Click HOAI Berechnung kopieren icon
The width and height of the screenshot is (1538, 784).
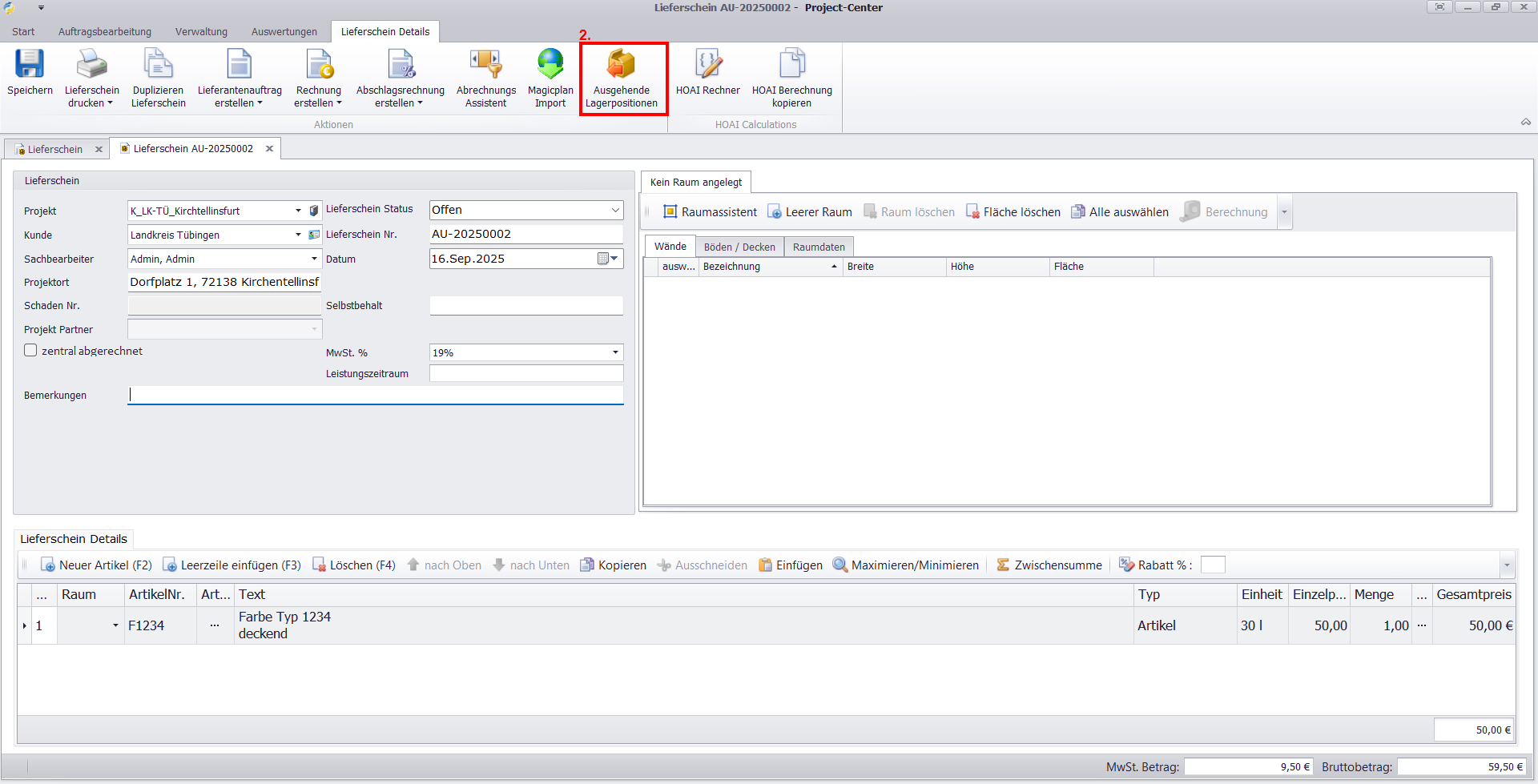[791, 64]
